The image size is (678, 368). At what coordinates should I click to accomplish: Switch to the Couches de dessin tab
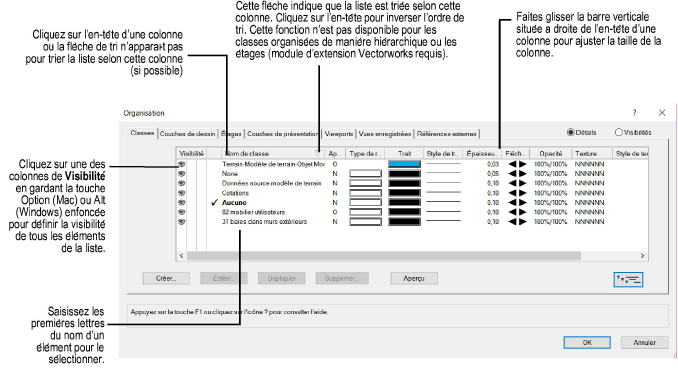pos(187,134)
